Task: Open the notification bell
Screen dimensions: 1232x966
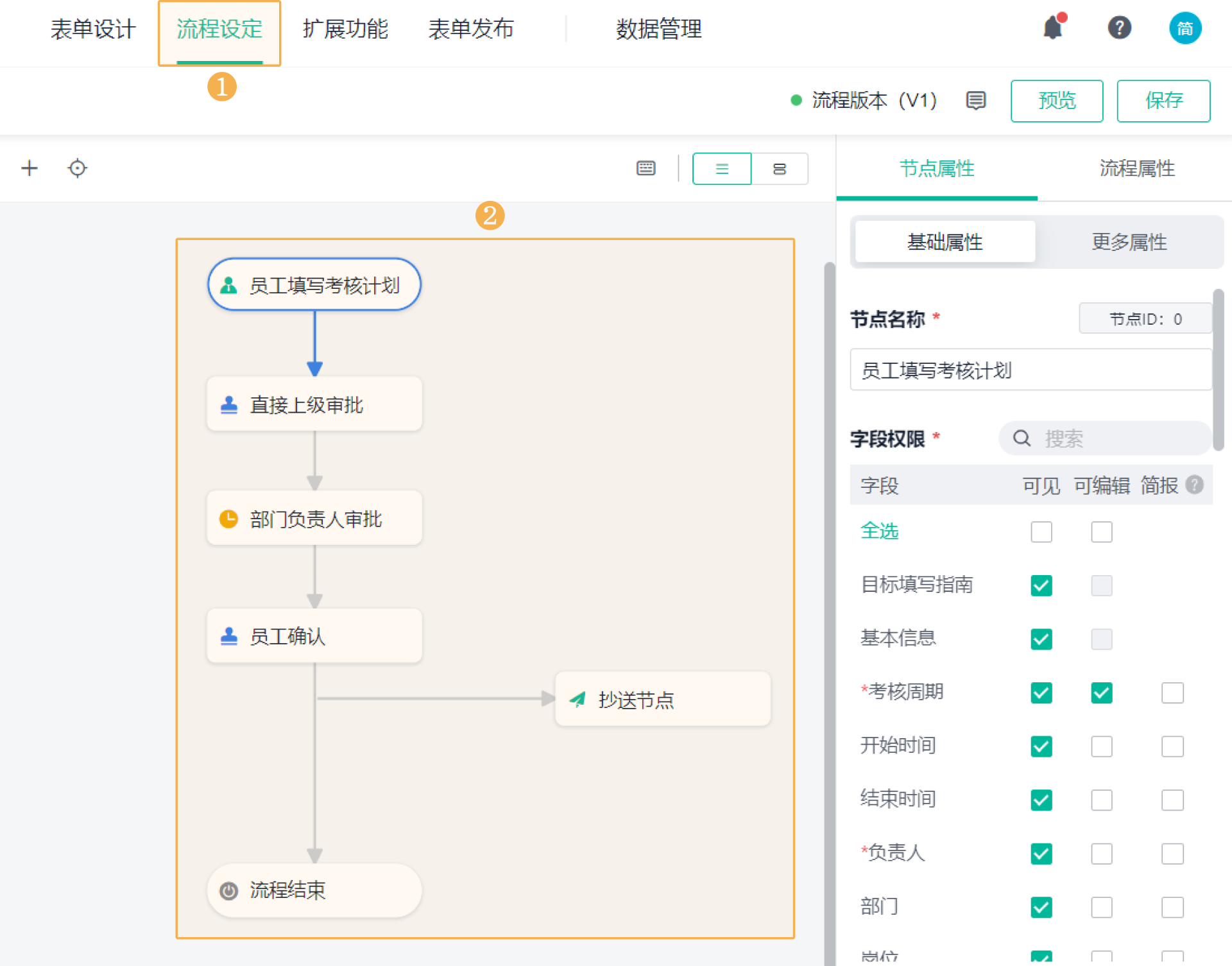Action: coord(1052,28)
